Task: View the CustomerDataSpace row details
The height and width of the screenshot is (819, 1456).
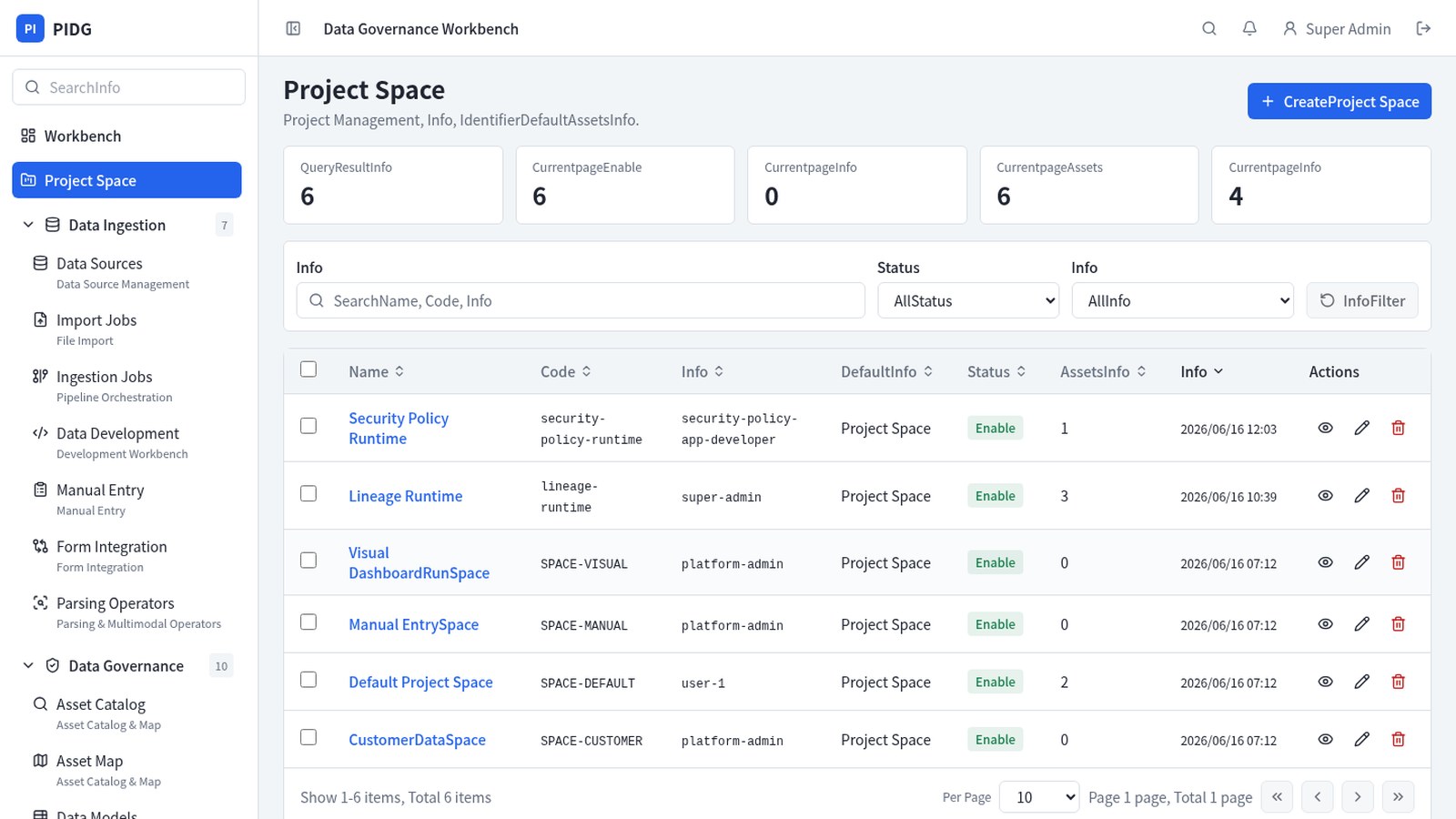Action: pos(1325,740)
